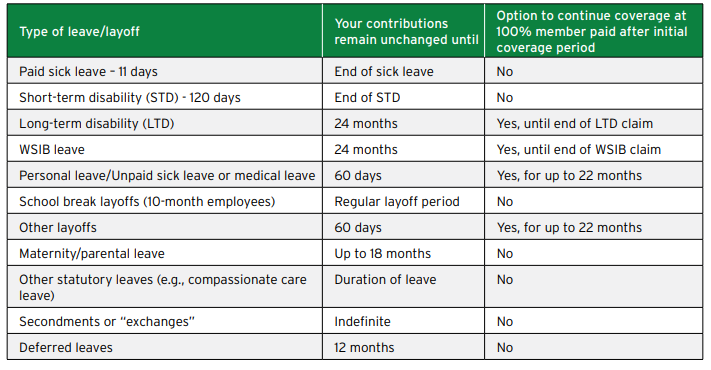Screen dimensions: 711x370
Task: Select the 'Your contributions remain unchanged until' header
Action: point(404,31)
